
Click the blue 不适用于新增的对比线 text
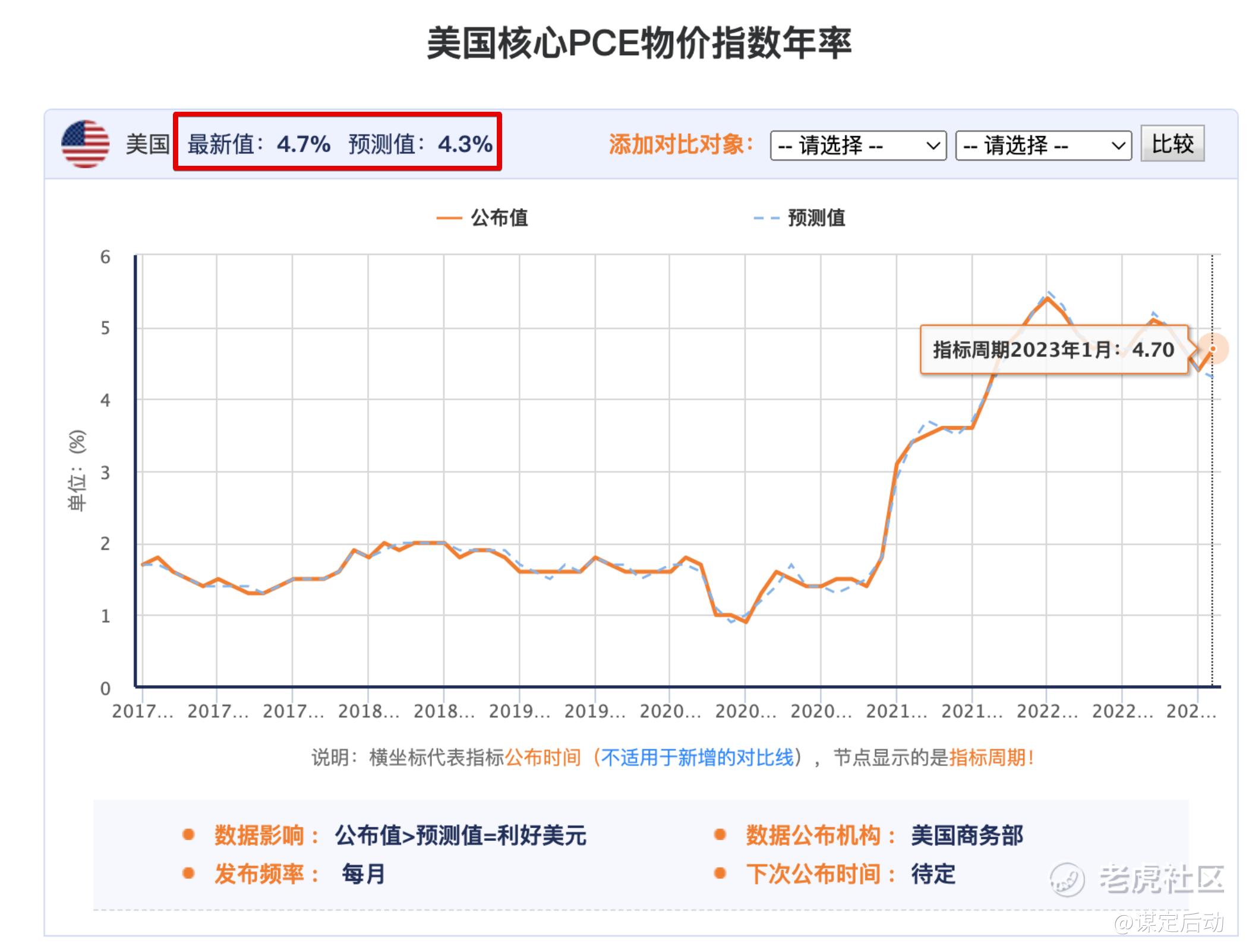(x=698, y=758)
